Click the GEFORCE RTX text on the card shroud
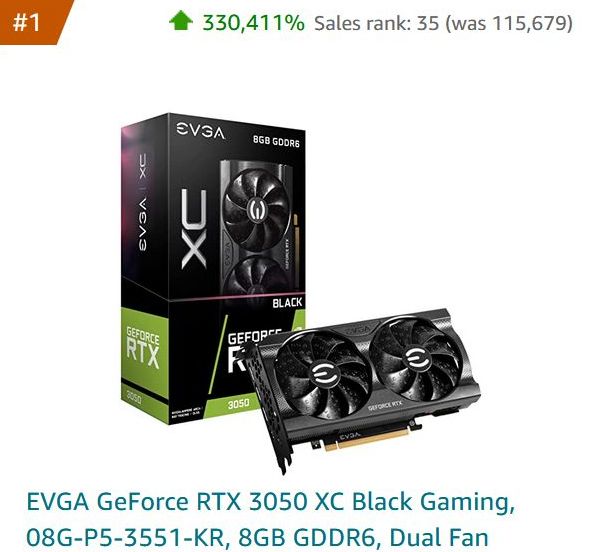Viewport: 593px width, 552px height. (x=385, y=405)
